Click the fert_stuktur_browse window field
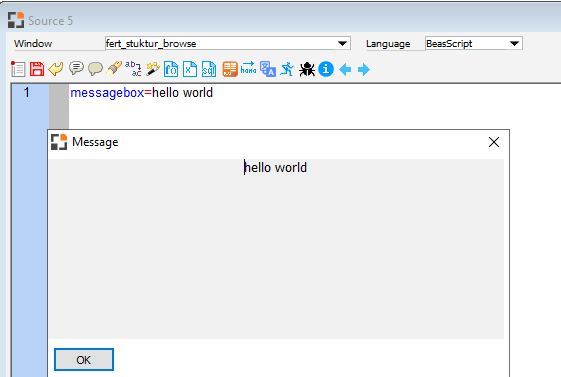 228,43
